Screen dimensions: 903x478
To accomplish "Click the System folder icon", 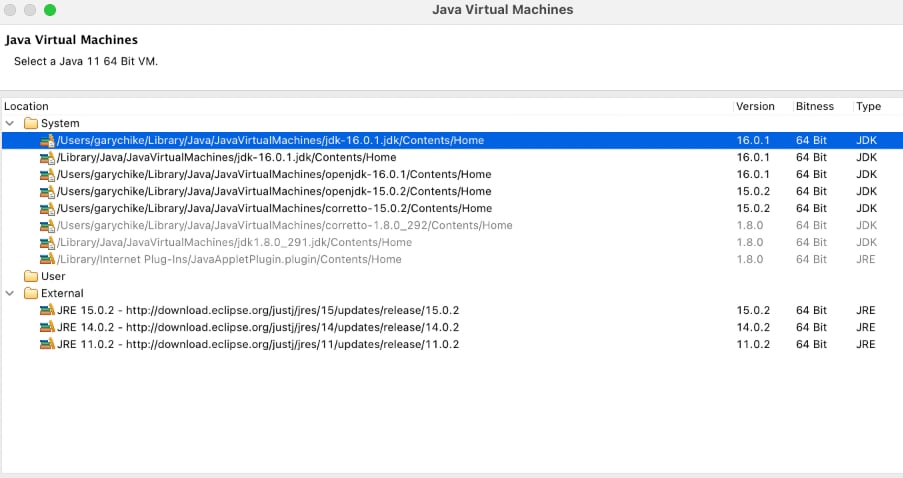I will point(30,124).
